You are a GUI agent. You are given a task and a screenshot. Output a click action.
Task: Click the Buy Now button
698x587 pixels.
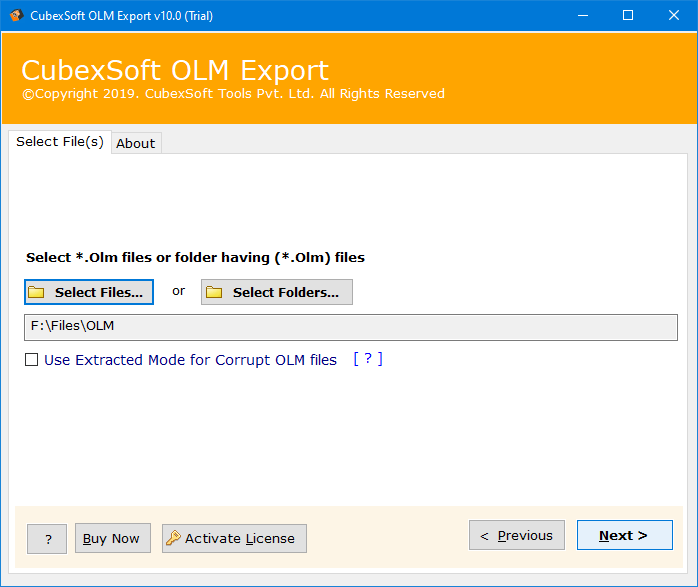pos(111,538)
